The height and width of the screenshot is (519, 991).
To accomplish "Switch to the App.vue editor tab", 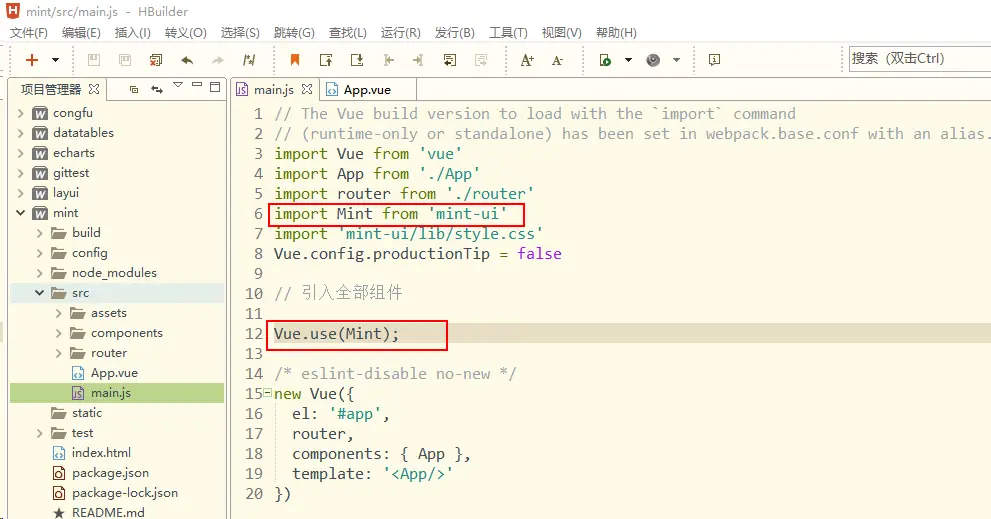I will tap(367, 90).
